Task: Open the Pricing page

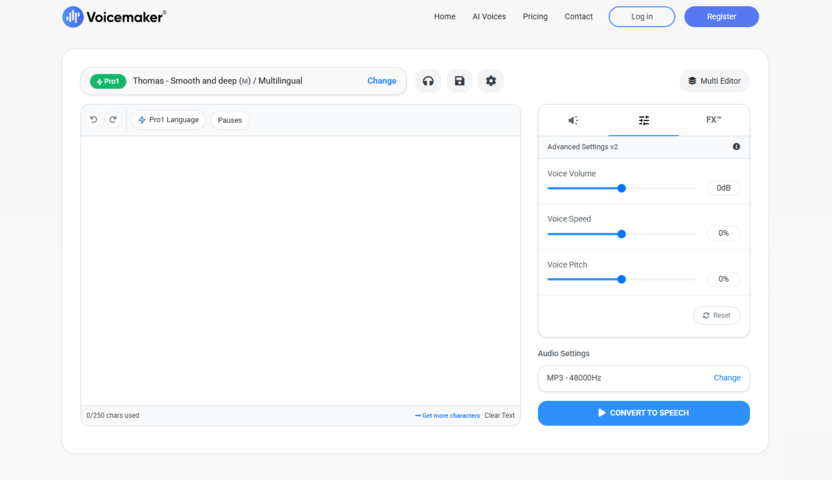Action: (535, 16)
